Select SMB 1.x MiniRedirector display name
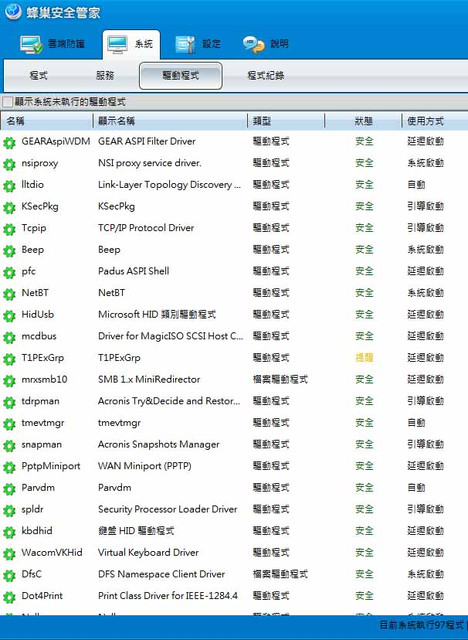The height and width of the screenshot is (640, 468). [x=149, y=379]
